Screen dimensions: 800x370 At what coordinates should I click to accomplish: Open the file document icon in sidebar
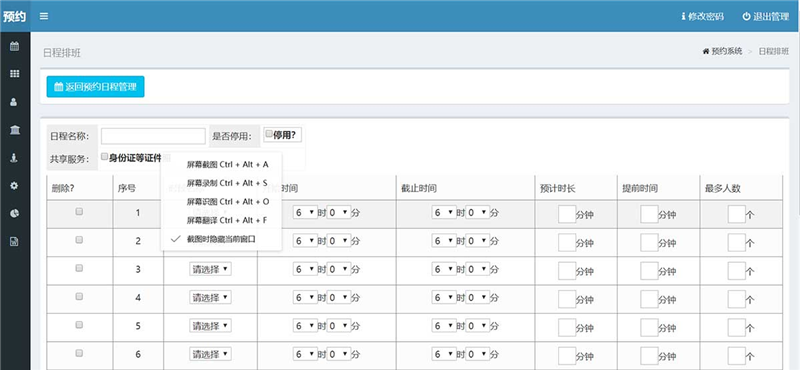(x=14, y=241)
